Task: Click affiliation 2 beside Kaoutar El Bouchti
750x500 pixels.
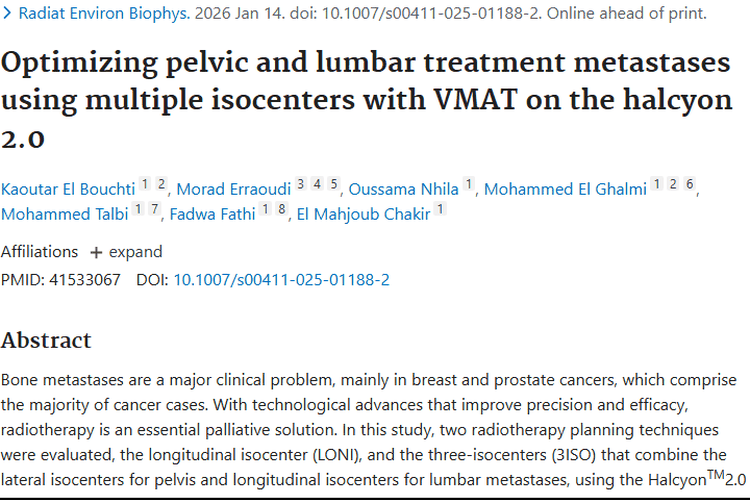Action: click(x=162, y=184)
